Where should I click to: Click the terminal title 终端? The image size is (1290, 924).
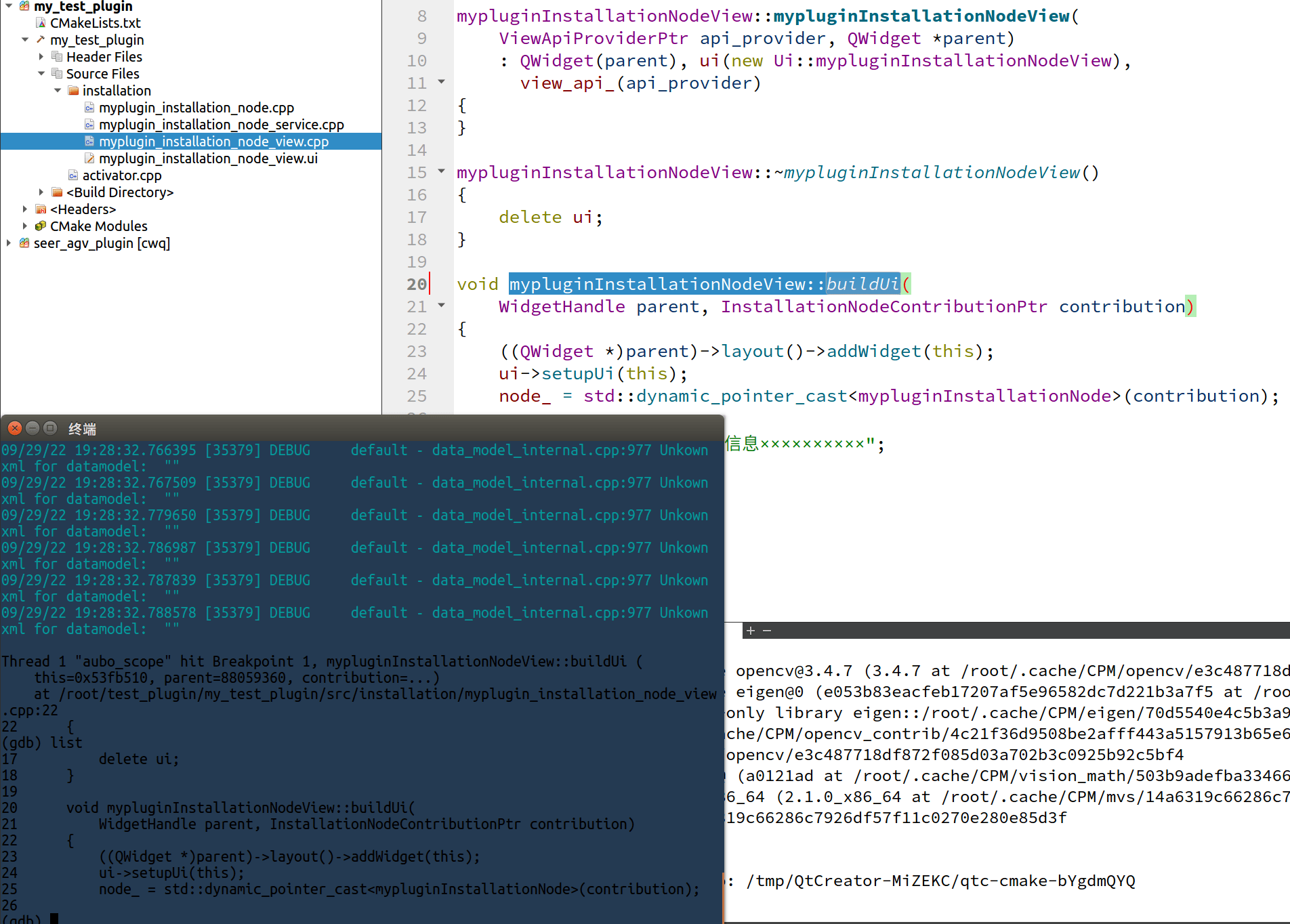82,429
